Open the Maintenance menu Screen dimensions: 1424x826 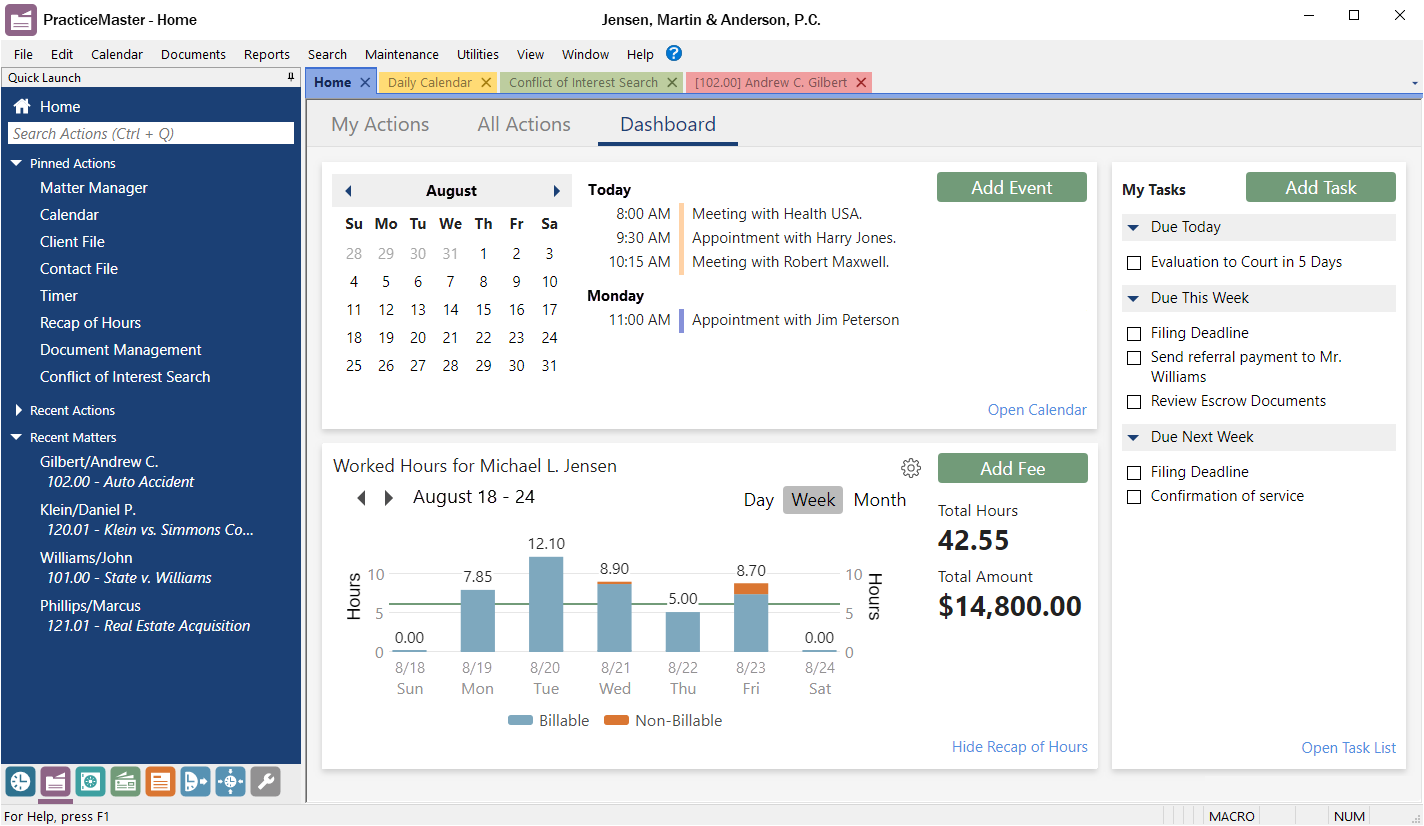point(402,55)
